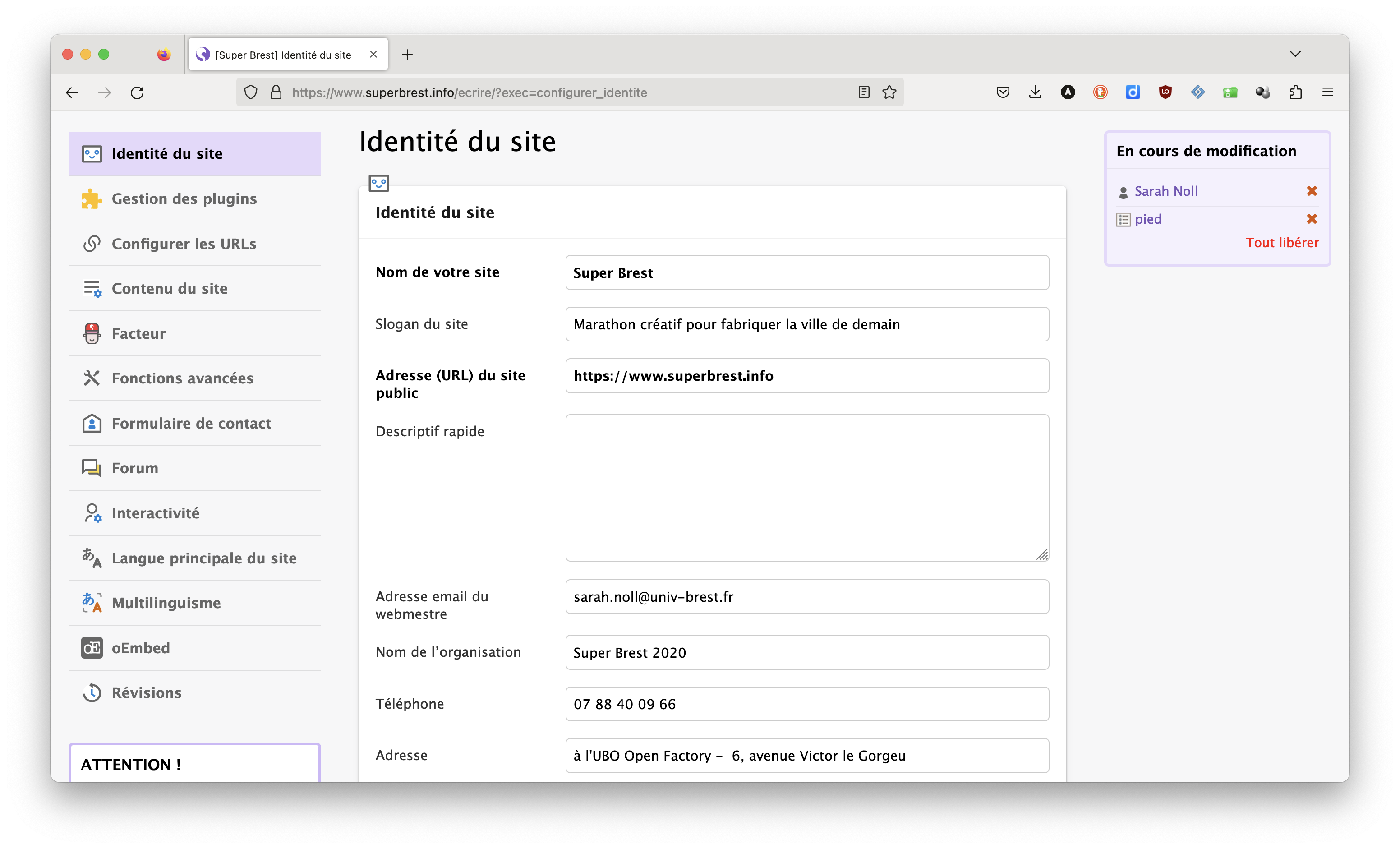Screen dimensions: 1400x849
Task: Click inside the Descriptif rapide textarea
Action: [x=807, y=488]
